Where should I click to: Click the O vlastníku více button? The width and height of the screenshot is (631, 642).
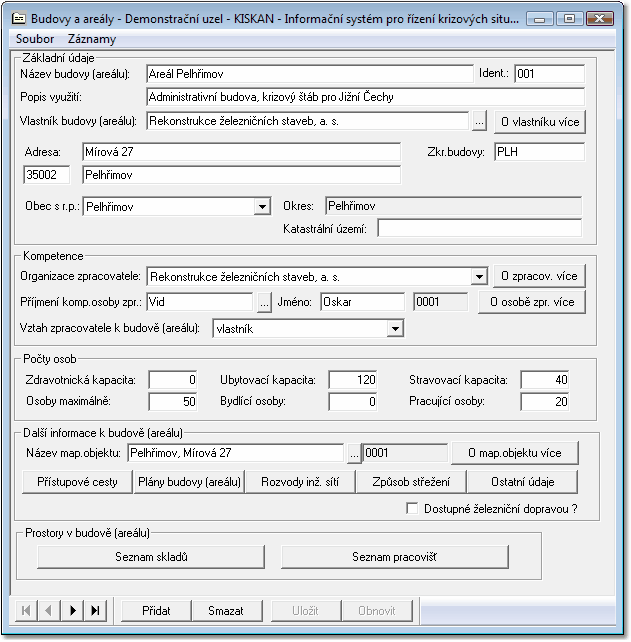click(x=540, y=122)
